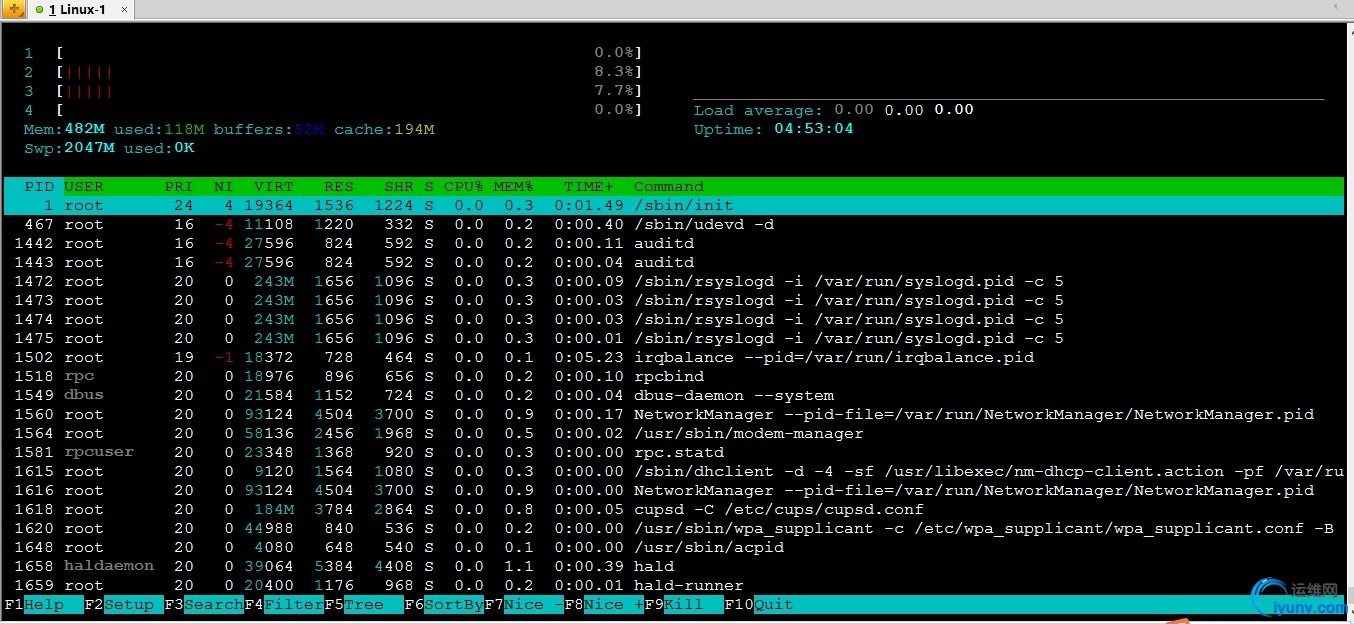Click CPU 2 usage meter bar
This screenshot has height=624, width=1354.
click(x=333, y=72)
